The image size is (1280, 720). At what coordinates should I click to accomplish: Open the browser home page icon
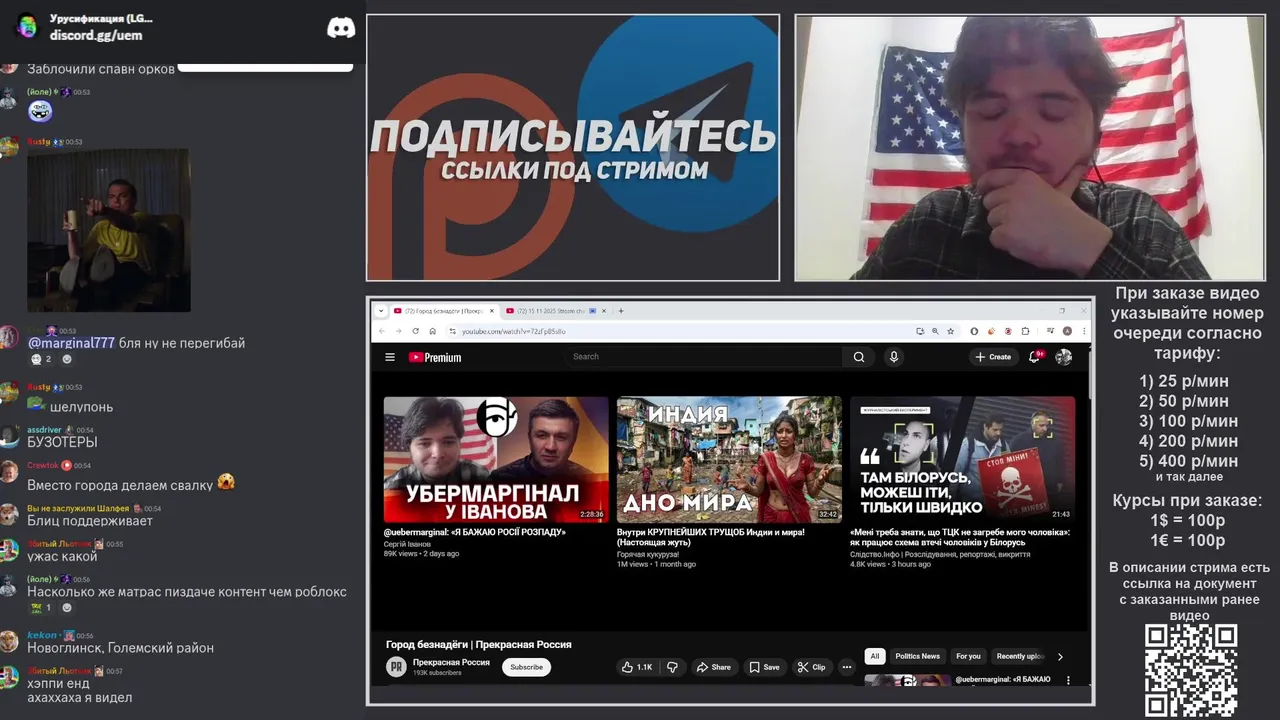click(432, 331)
